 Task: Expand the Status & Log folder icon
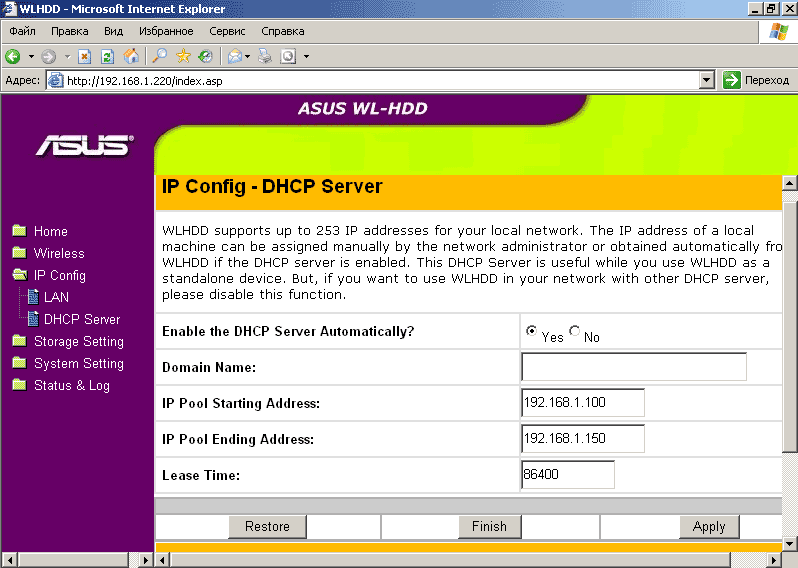(x=19, y=385)
